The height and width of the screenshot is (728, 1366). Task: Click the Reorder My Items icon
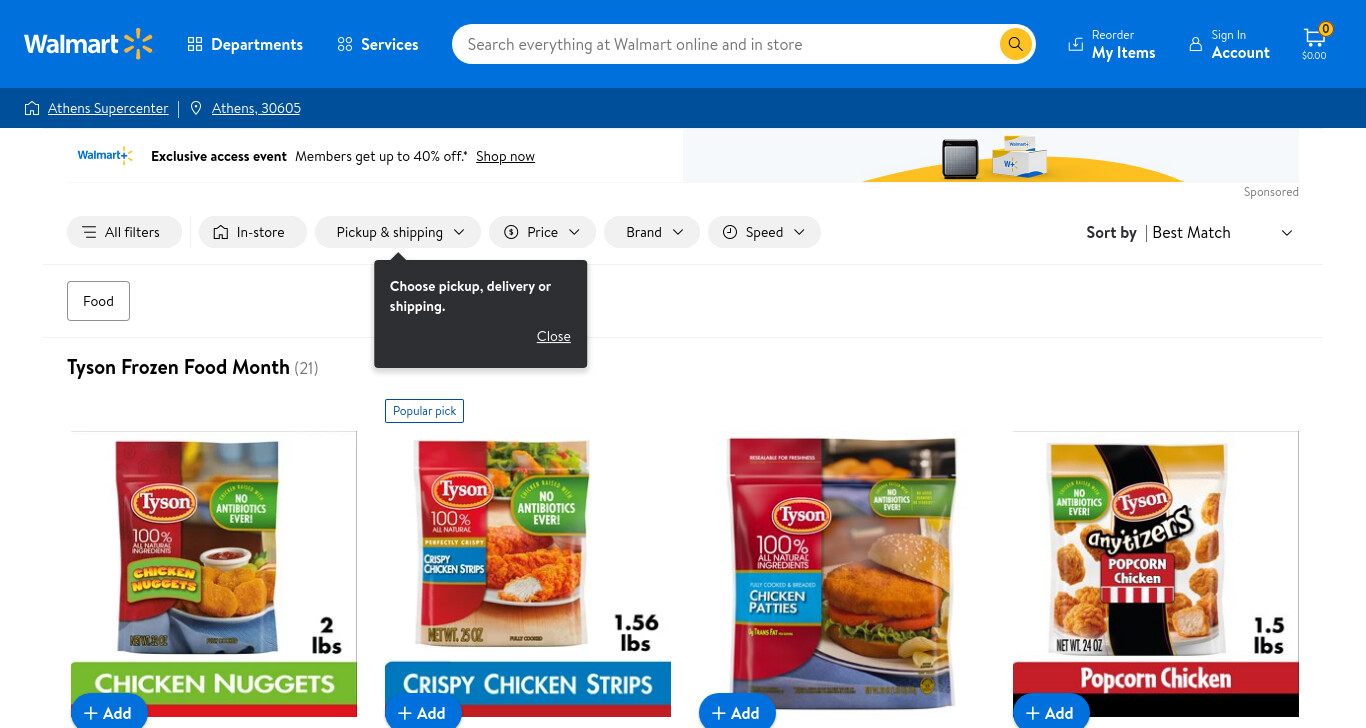pyautogui.click(x=1076, y=45)
